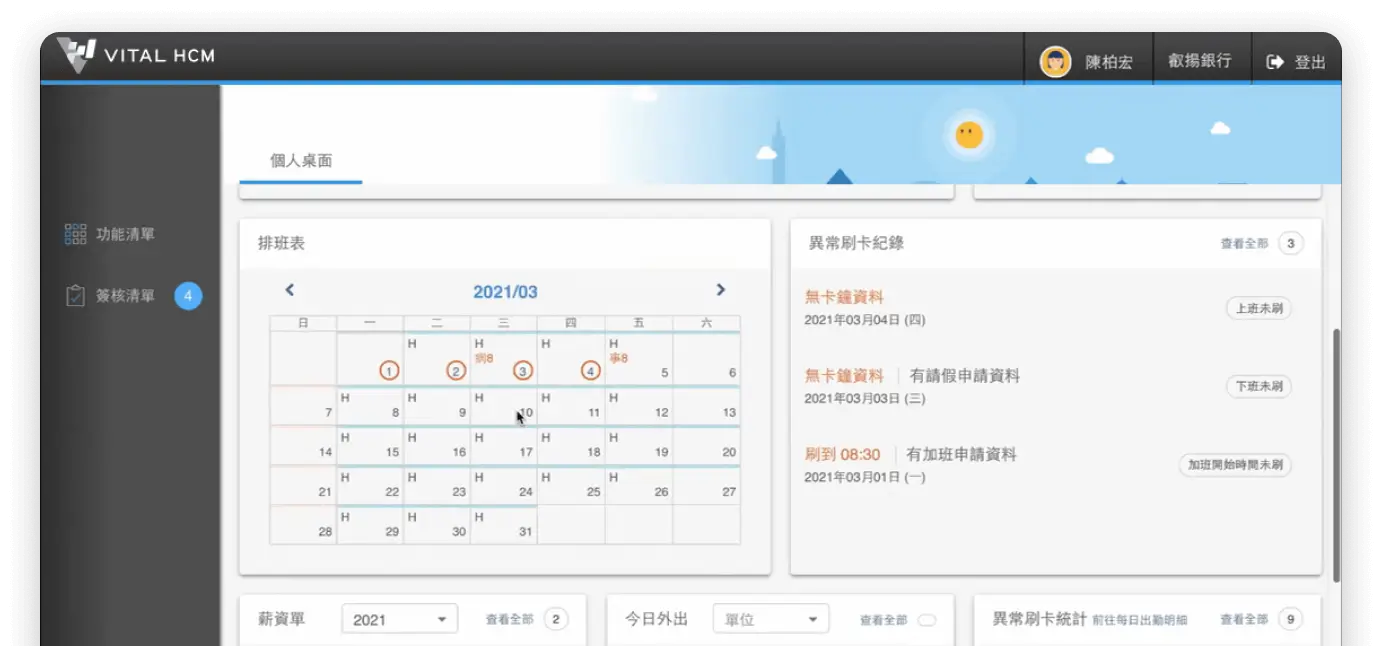
Task: Go to next month in 排班表
Action: (720, 290)
